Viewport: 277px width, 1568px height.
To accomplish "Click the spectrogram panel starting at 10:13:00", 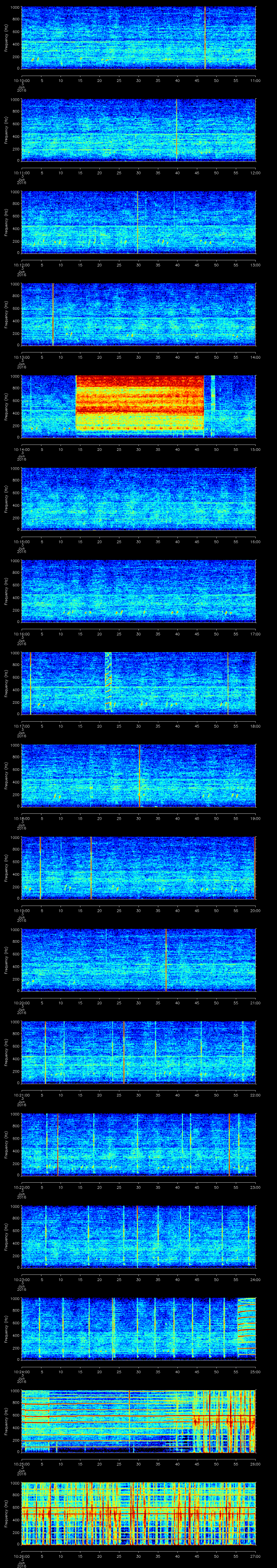I will [x=138, y=314].
